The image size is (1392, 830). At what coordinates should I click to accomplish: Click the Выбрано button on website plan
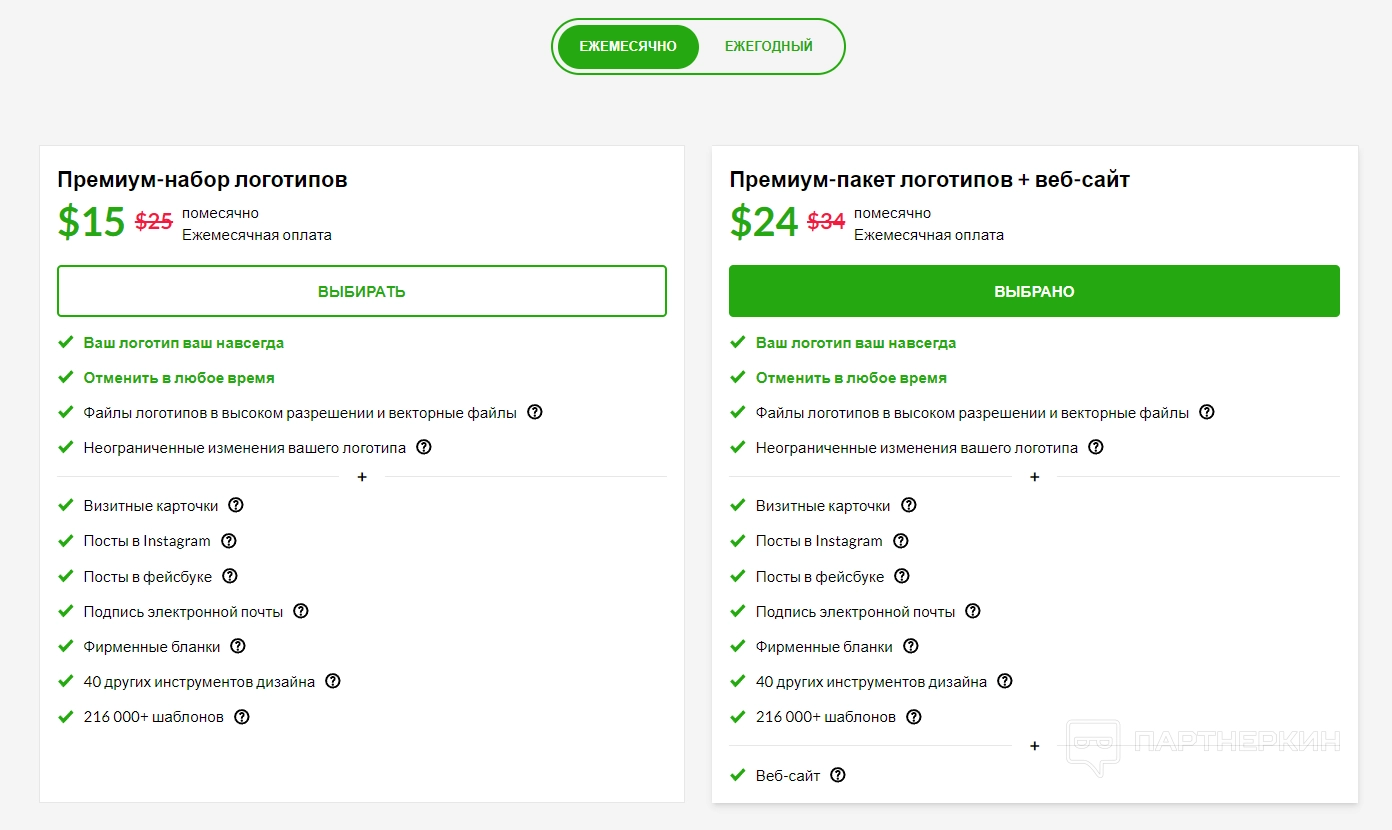coord(1034,291)
